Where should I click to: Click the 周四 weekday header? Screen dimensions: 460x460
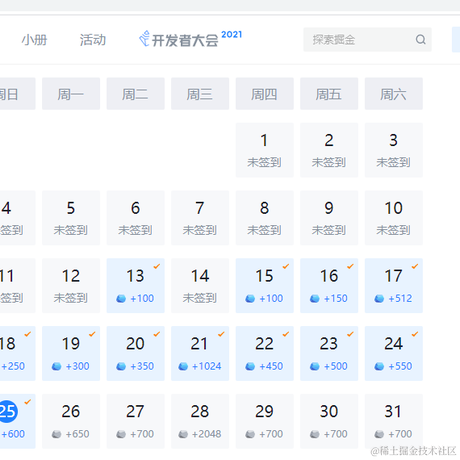tap(265, 94)
